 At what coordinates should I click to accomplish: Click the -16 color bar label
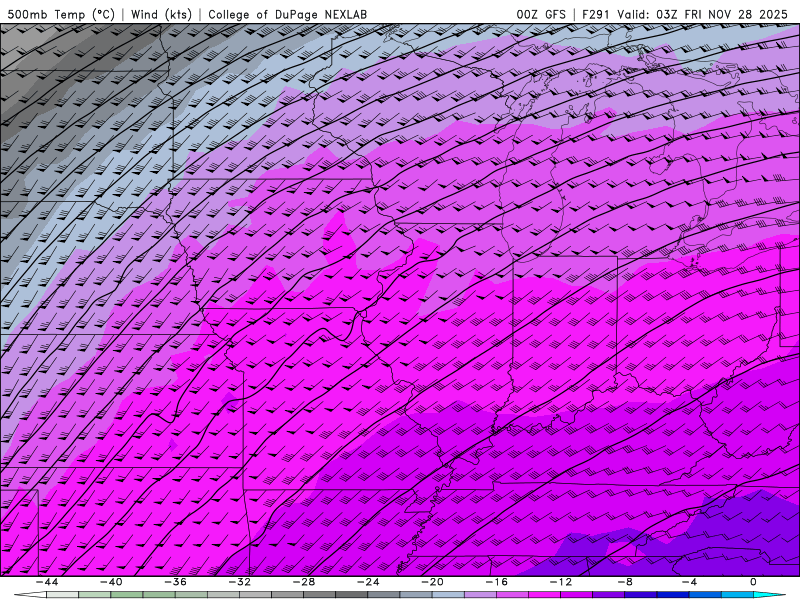[x=497, y=582]
